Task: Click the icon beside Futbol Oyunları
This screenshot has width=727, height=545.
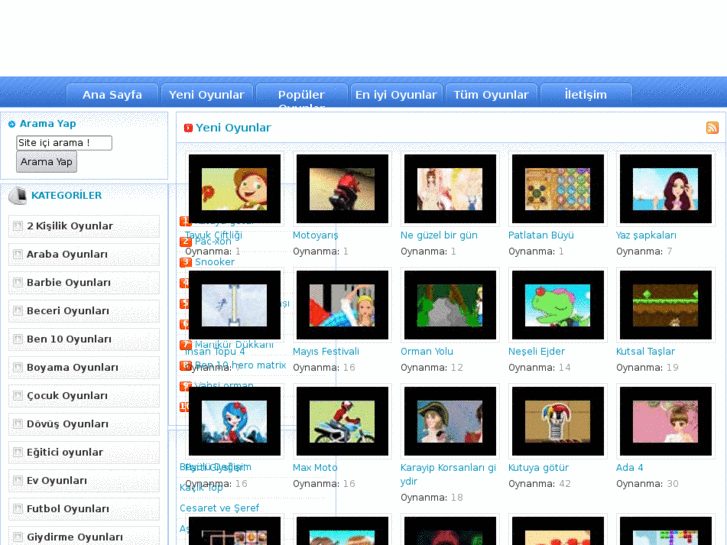Action: pyautogui.click(x=18, y=509)
